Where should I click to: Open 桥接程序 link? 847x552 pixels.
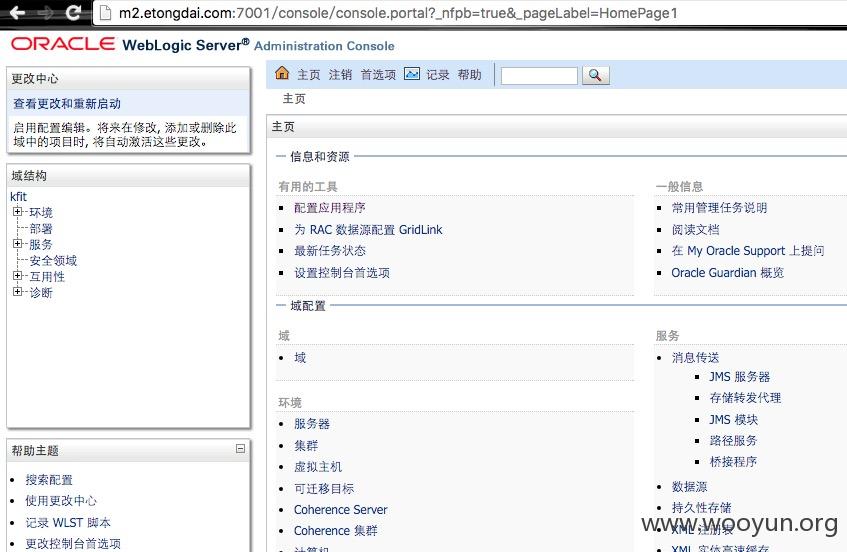coord(733,462)
